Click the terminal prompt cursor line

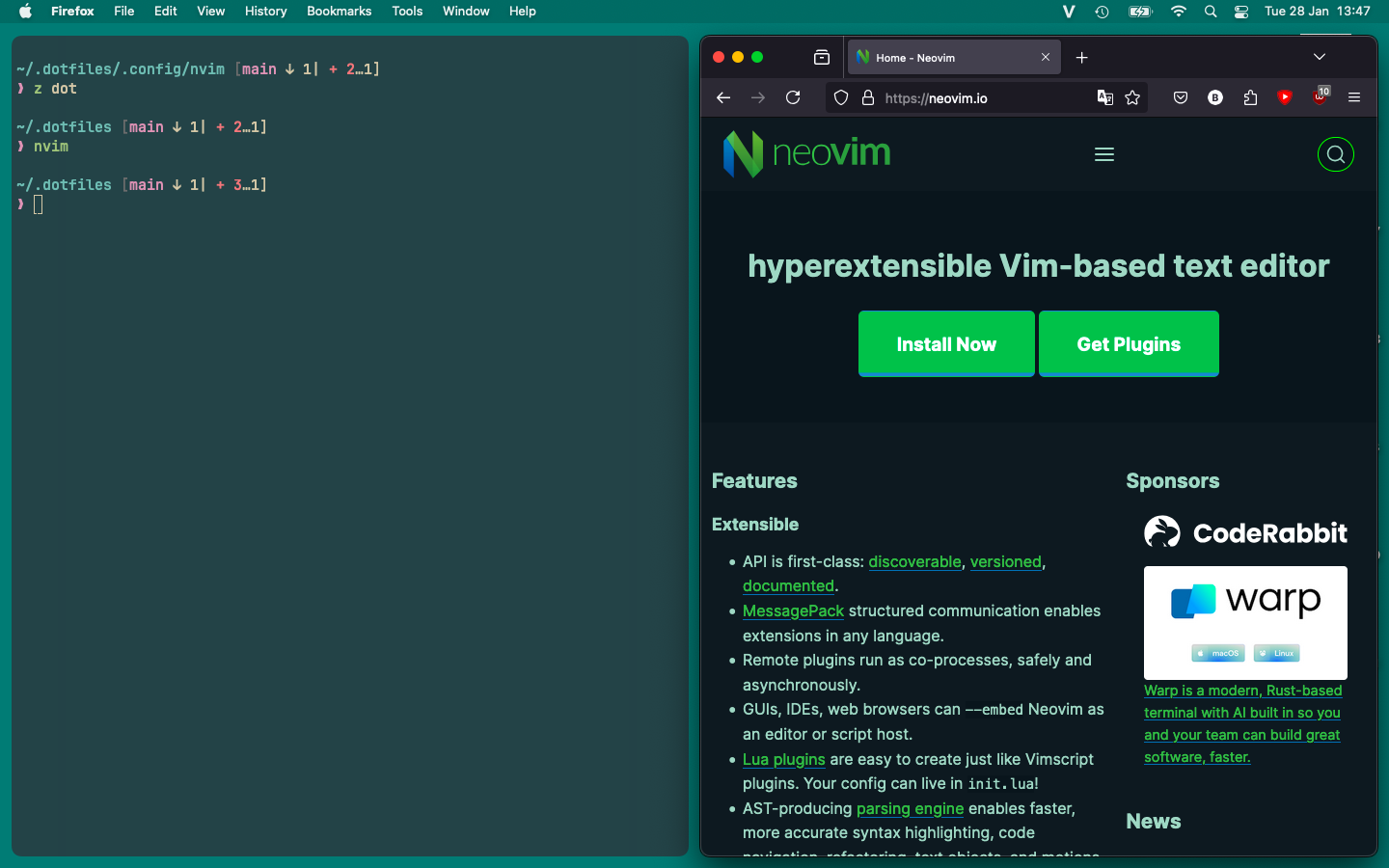click(x=39, y=203)
